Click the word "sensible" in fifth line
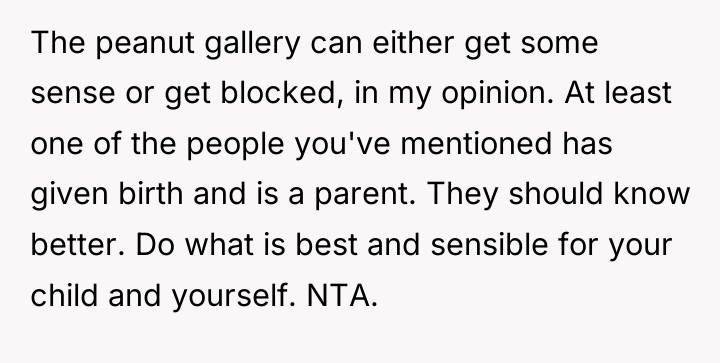The image size is (720, 363). [489, 244]
